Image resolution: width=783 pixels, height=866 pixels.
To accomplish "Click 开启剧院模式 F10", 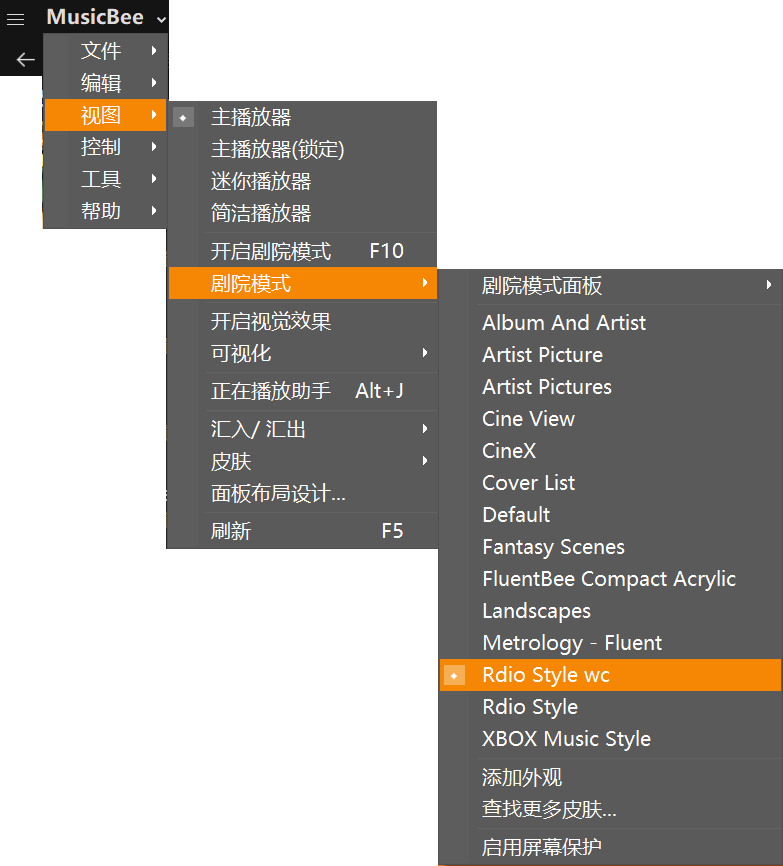I will coord(303,251).
